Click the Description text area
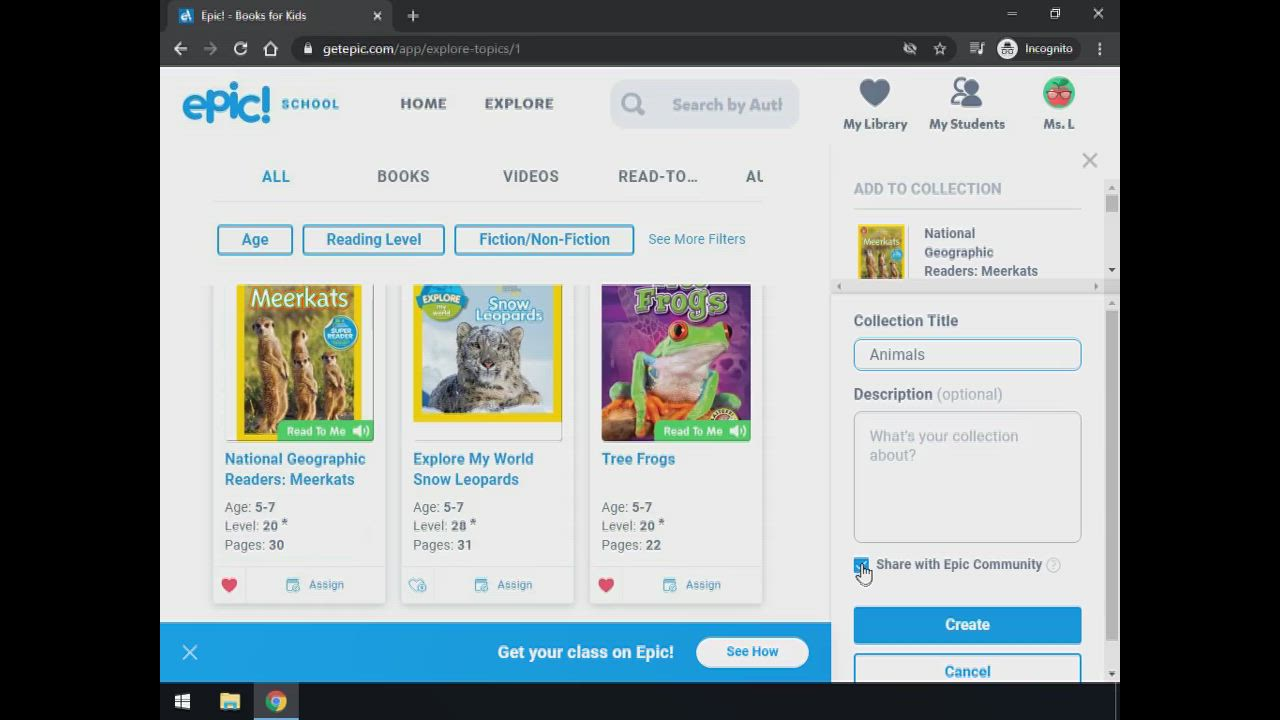The height and width of the screenshot is (720, 1280). click(x=967, y=477)
